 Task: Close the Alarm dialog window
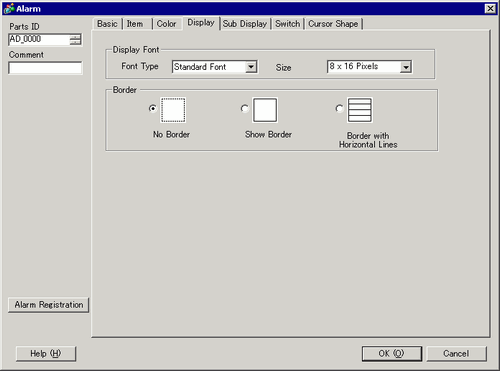[490, 8]
